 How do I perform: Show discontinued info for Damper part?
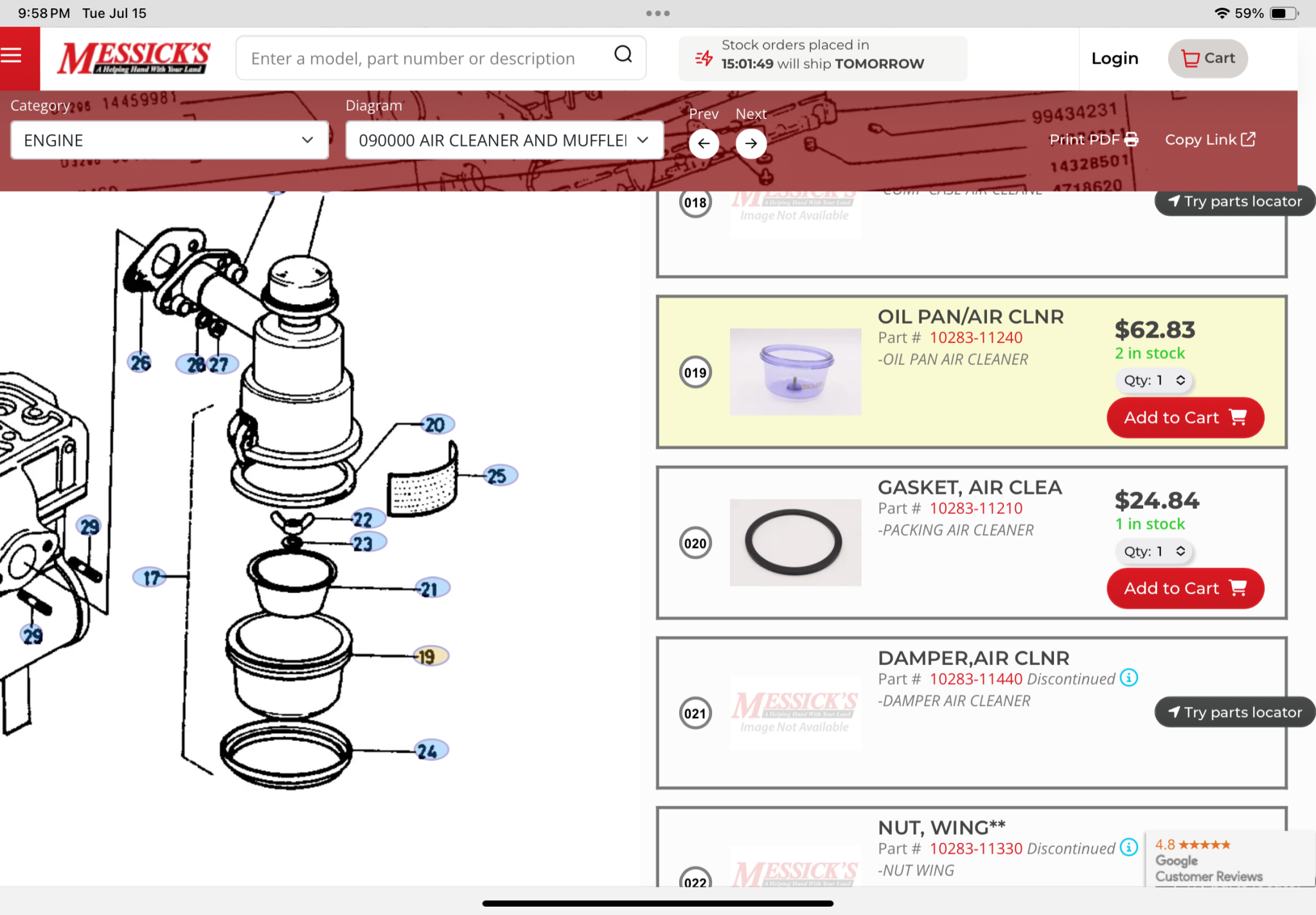[x=1129, y=678]
